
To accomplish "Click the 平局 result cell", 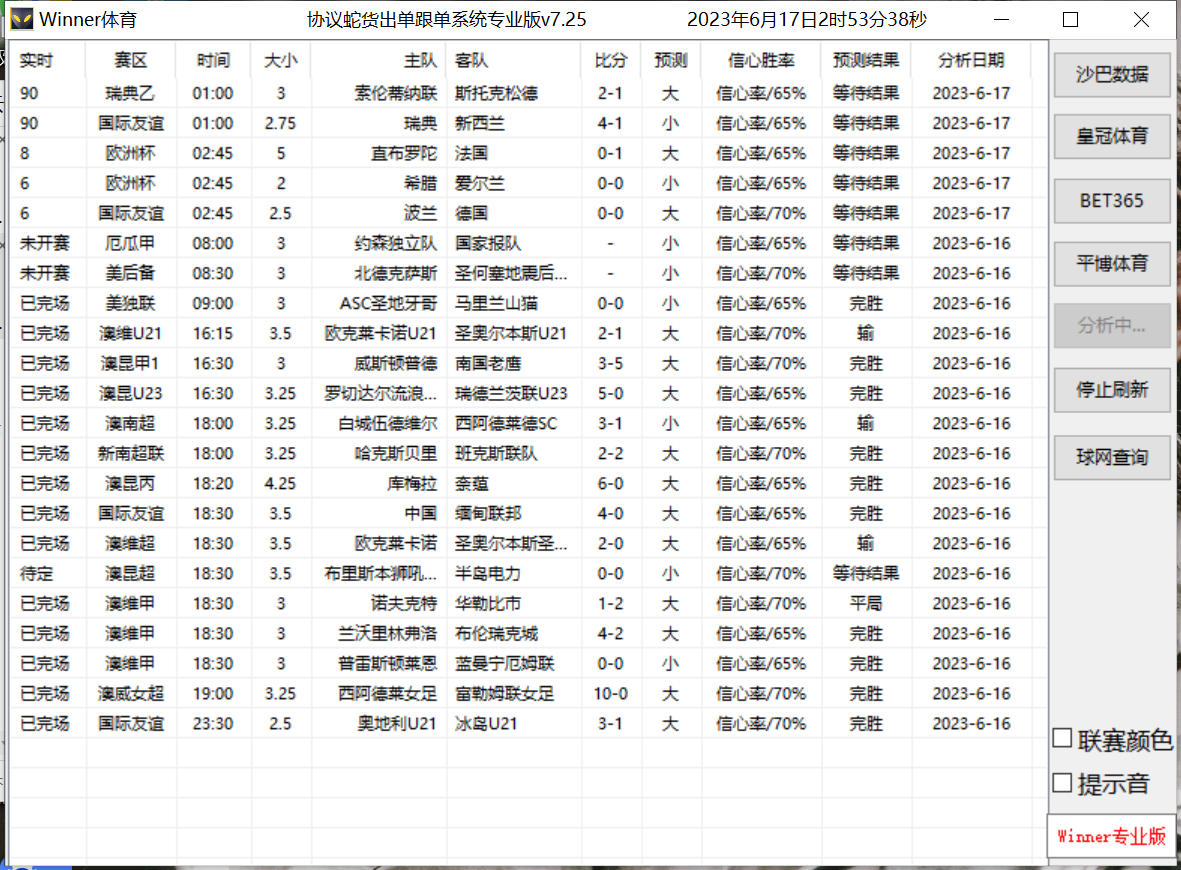I will [x=865, y=603].
